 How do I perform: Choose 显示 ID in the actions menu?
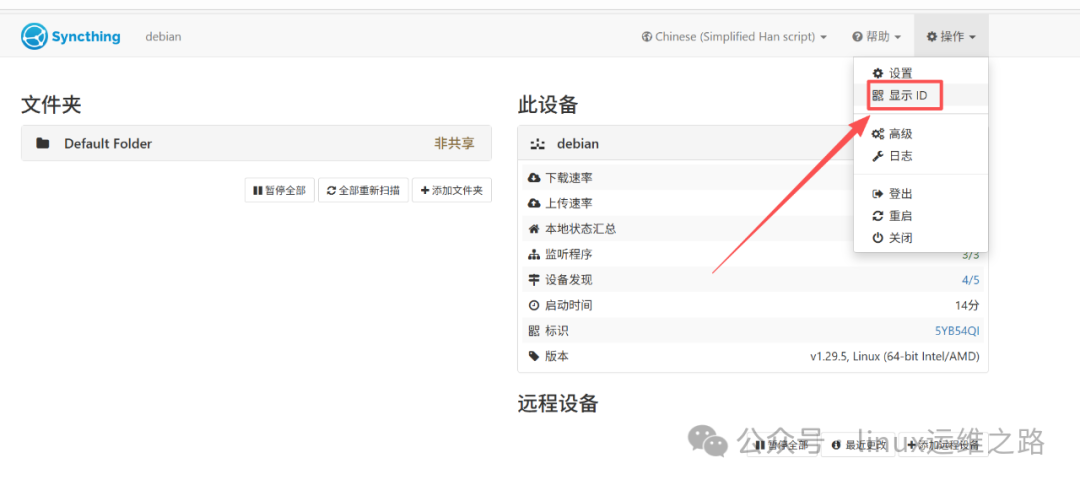point(920,96)
